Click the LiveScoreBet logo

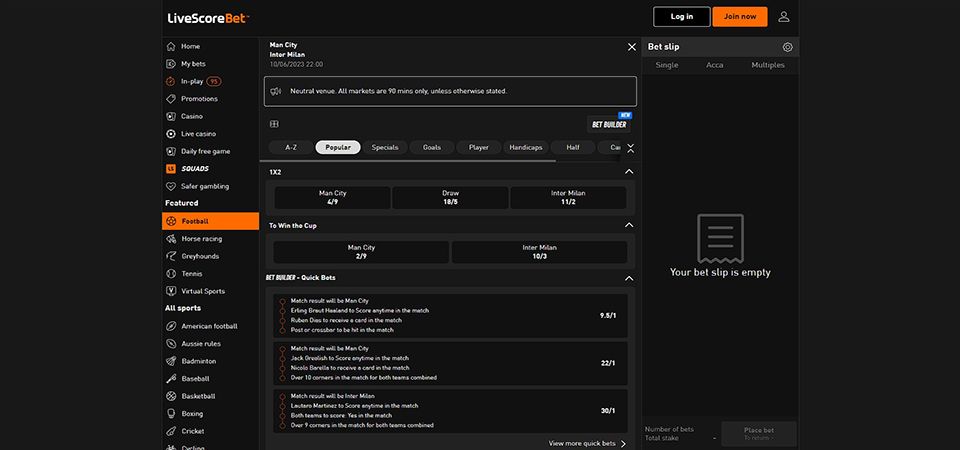[208, 18]
